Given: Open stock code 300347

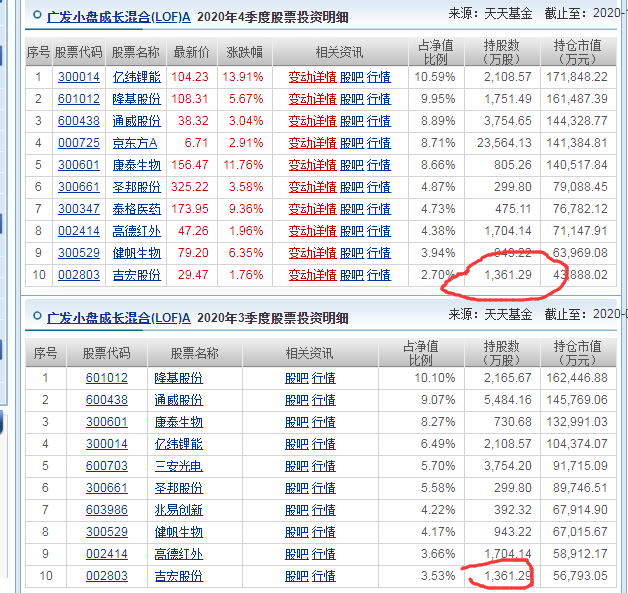Looking at the screenshot, I should click(x=79, y=209).
